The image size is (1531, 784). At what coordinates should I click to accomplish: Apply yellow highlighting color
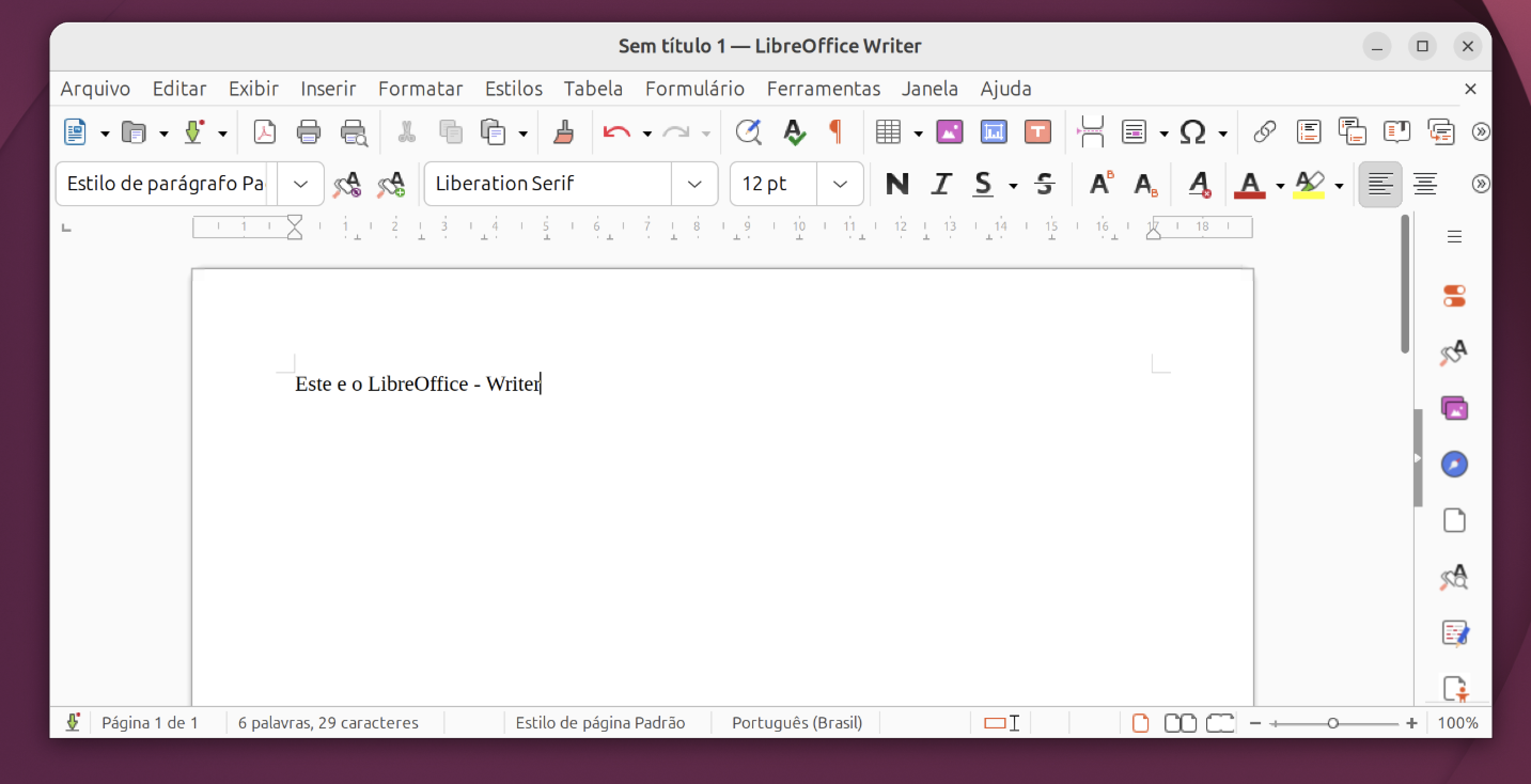coord(1309,184)
